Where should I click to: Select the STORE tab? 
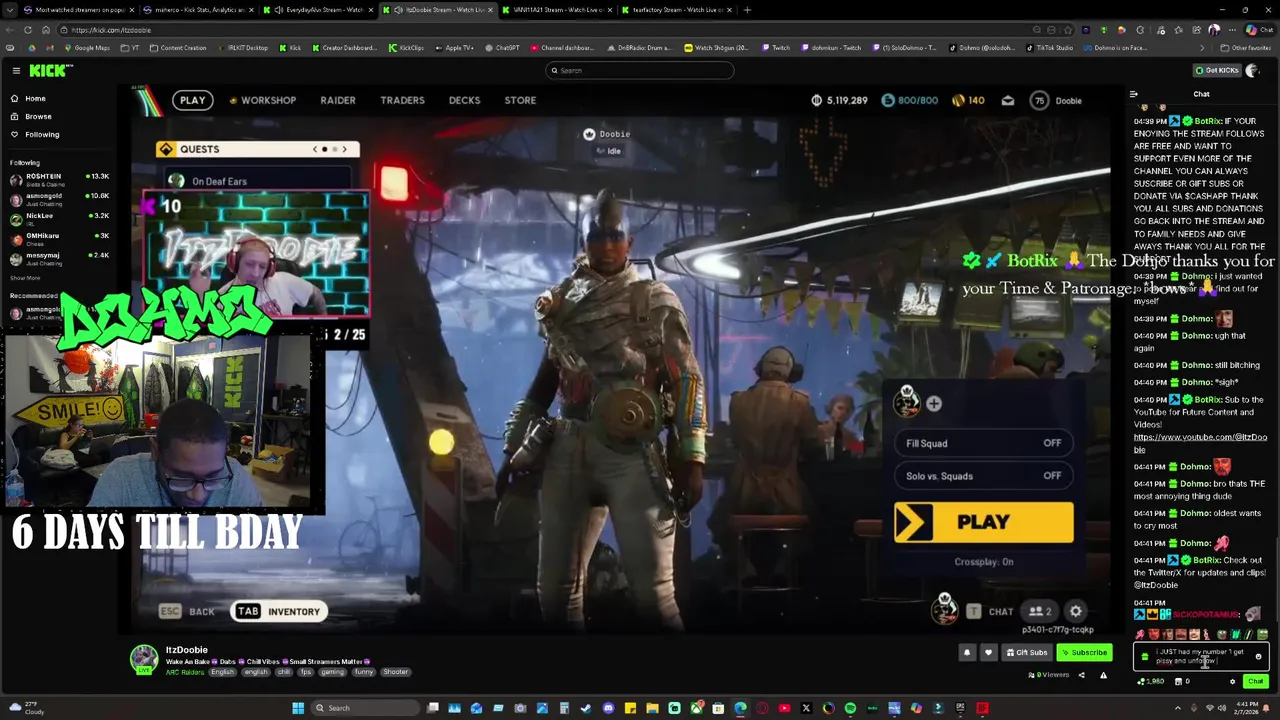click(520, 100)
